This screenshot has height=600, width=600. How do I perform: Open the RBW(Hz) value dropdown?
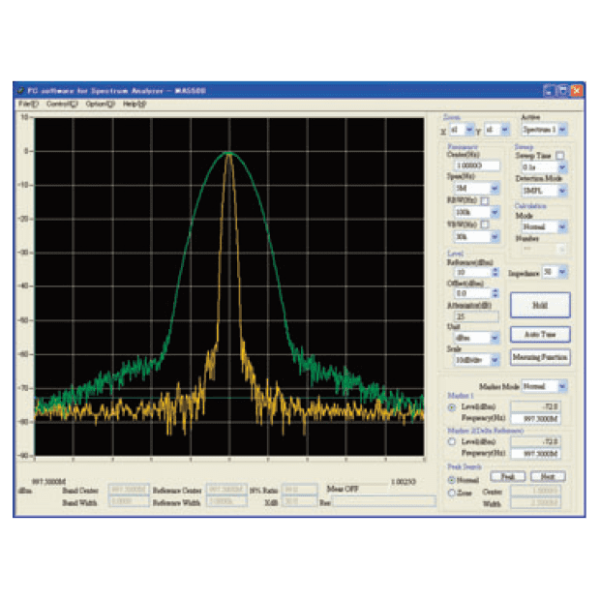click(494, 212)
